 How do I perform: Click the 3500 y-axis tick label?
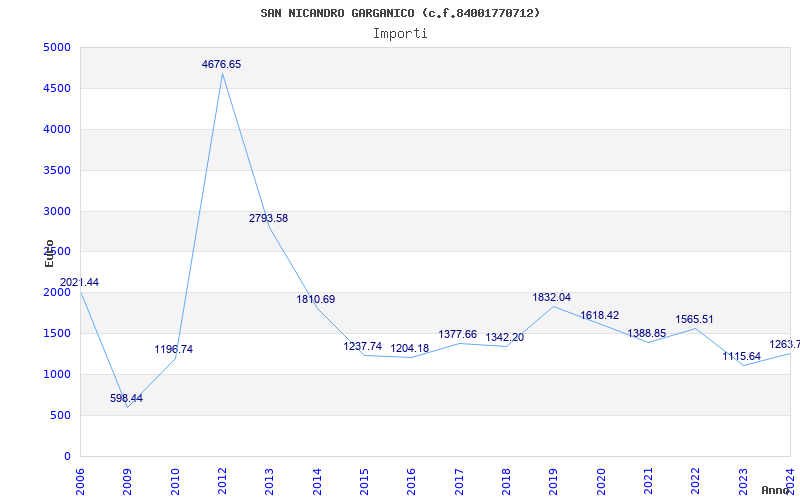pyautogui.click(x=57, y=170)
